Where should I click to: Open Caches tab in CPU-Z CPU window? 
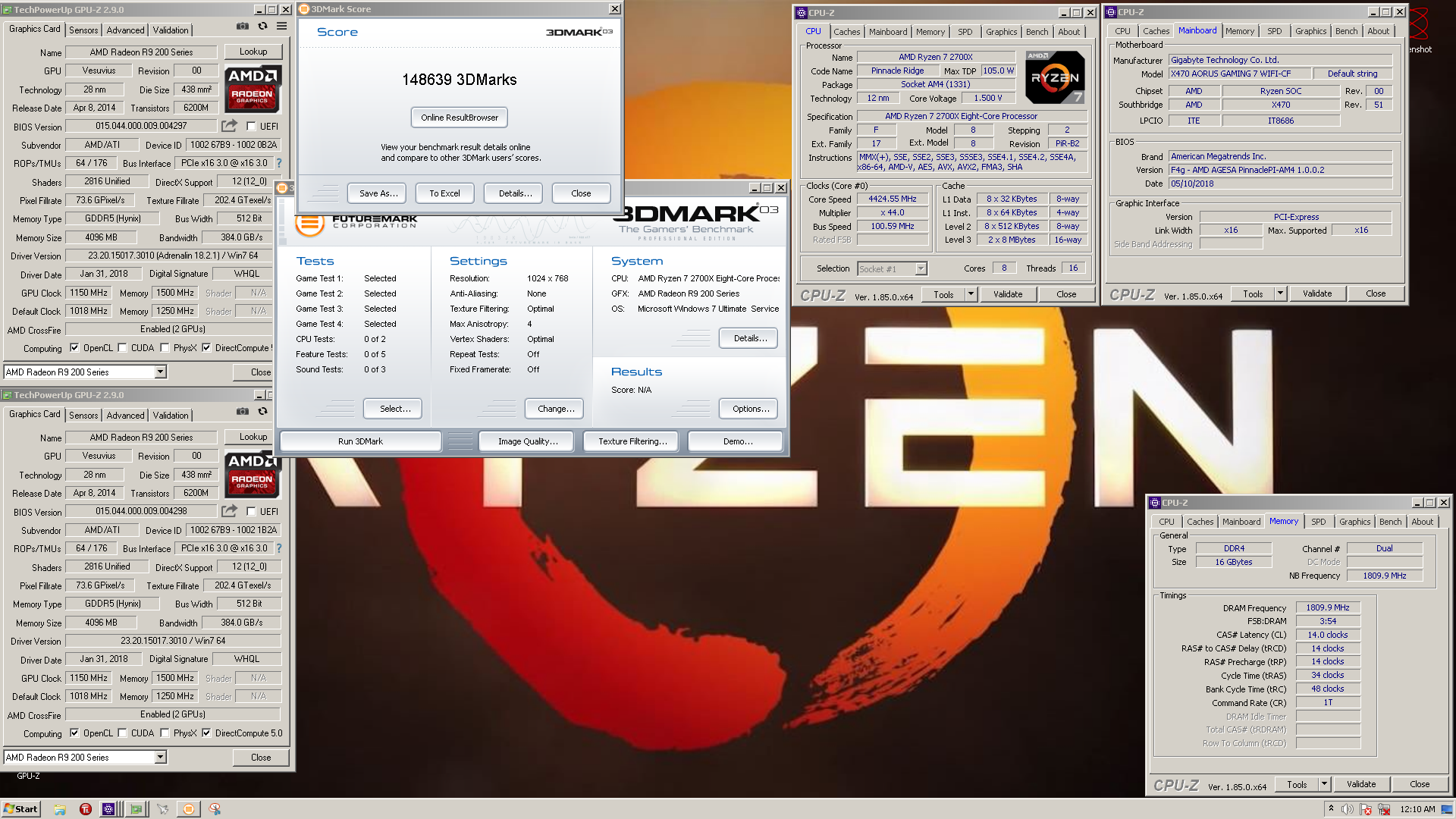click(847, 32)
